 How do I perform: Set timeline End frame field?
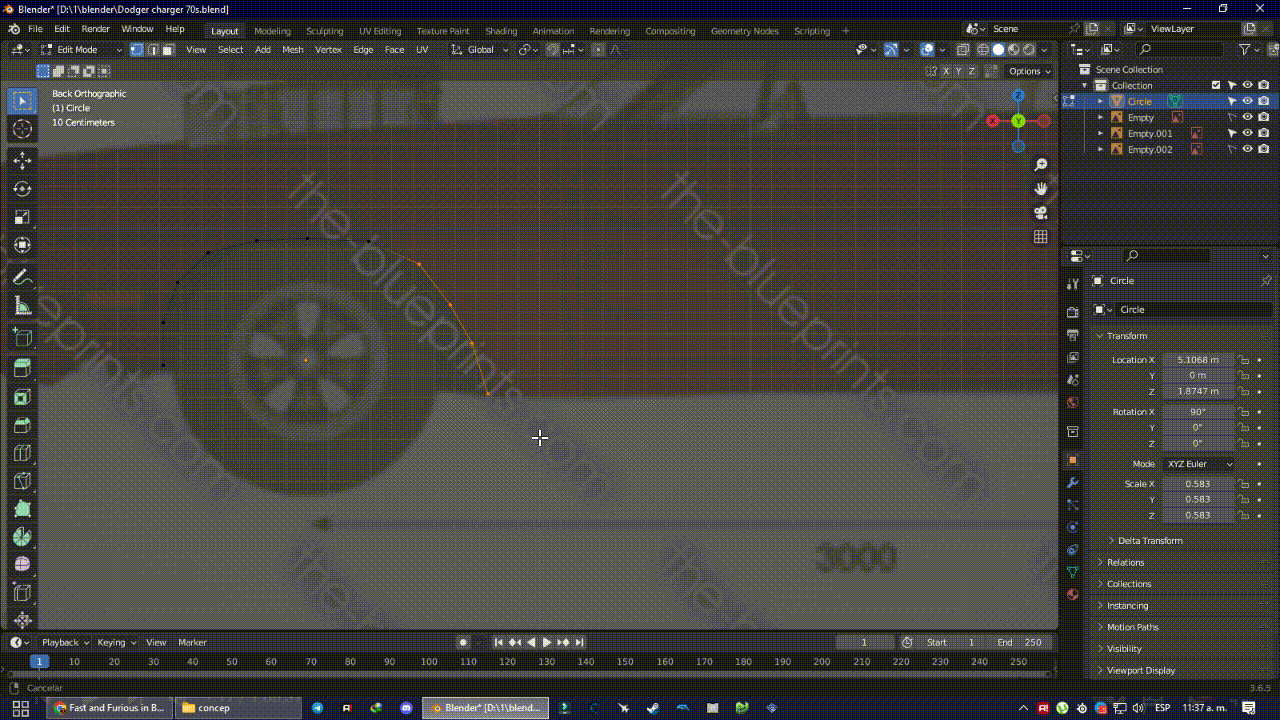(x=1020, y=642)
